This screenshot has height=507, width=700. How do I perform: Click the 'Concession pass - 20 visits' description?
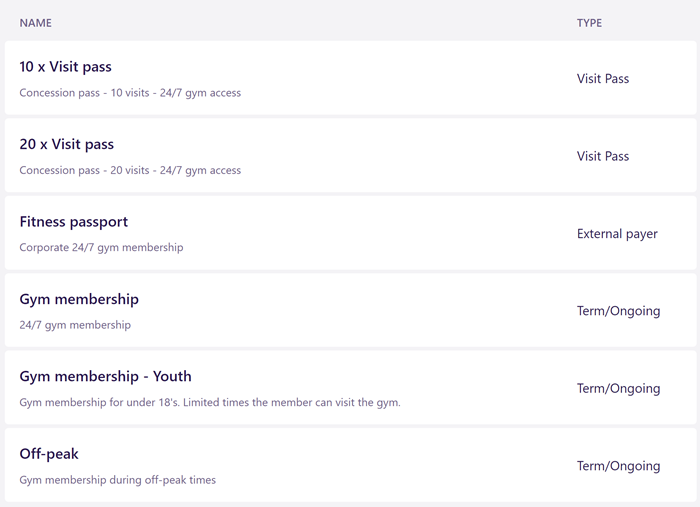pyautogui.click(x=130, y=170)
